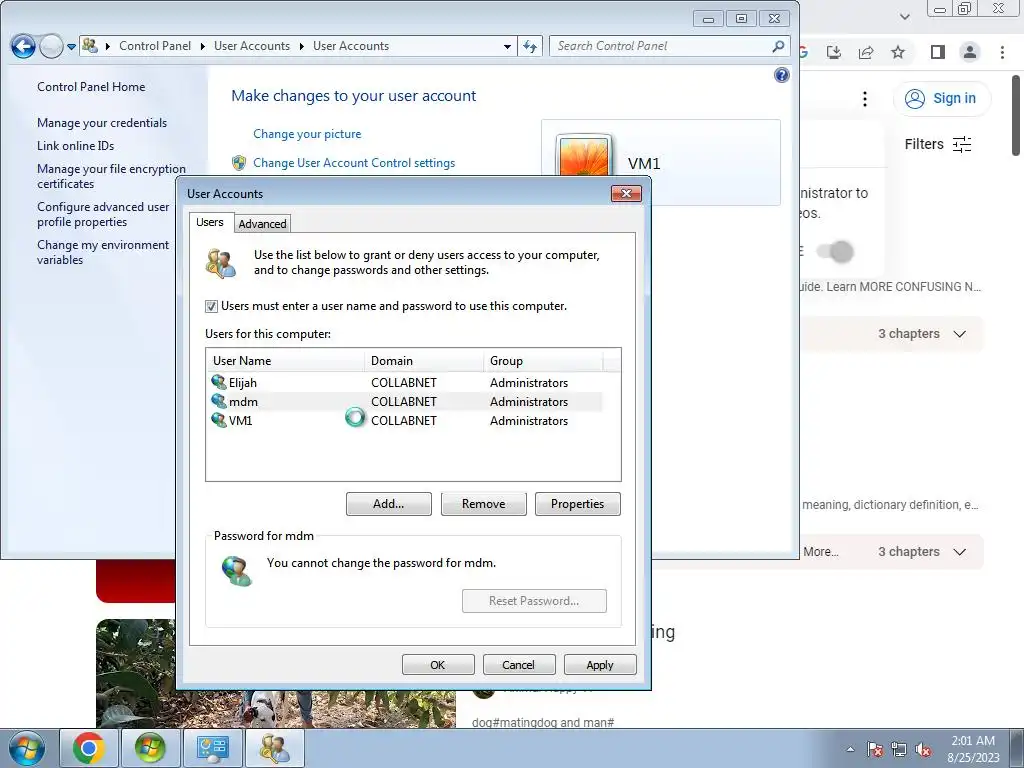The height and width of the screenshot is (768, 1024).
Task: Click Apply in User Accounts dialog
Action: click(600, 665)
